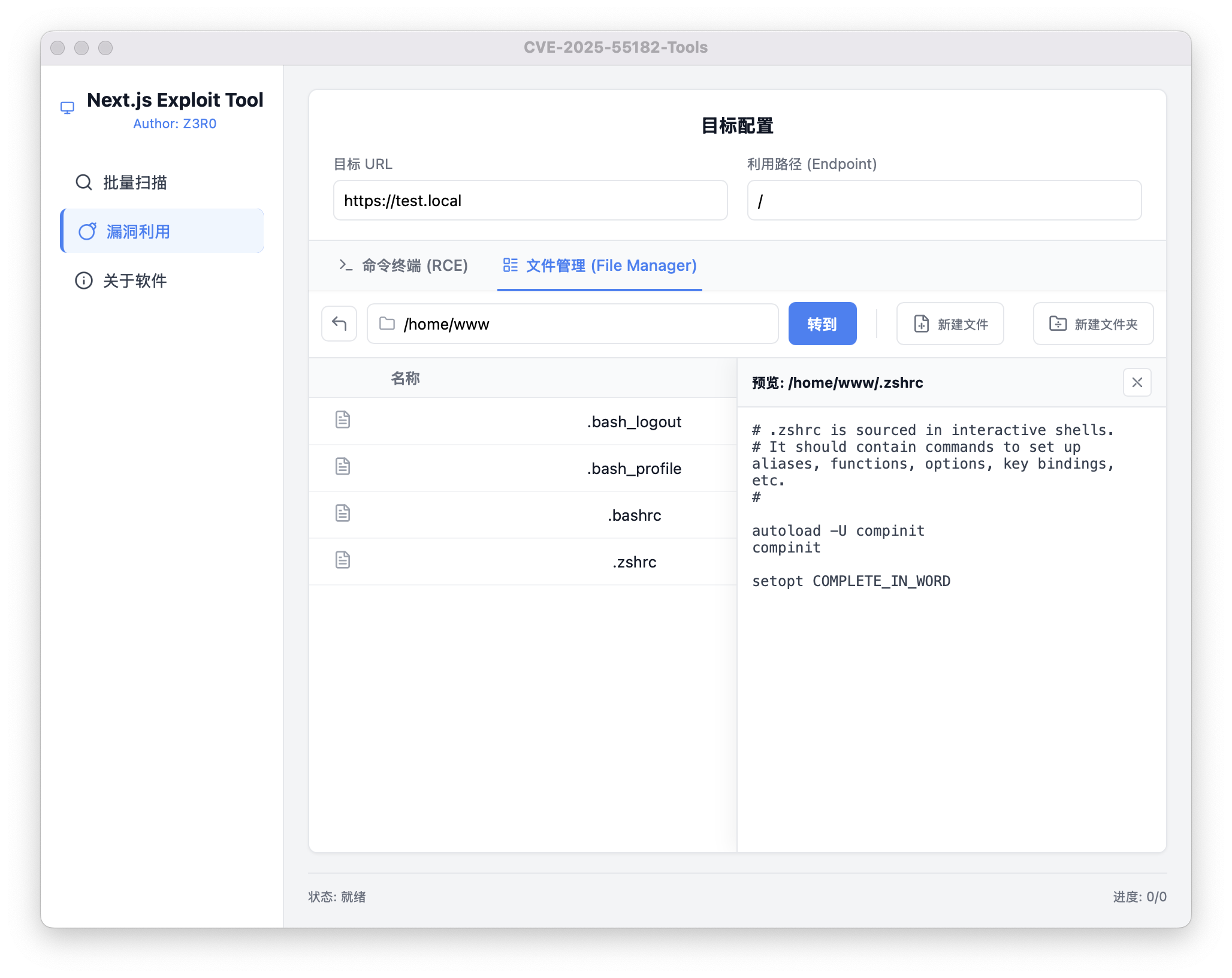The image size is (1232, 978).
Task: Click the 目标配置 heading
Action: tap(738, 126)
